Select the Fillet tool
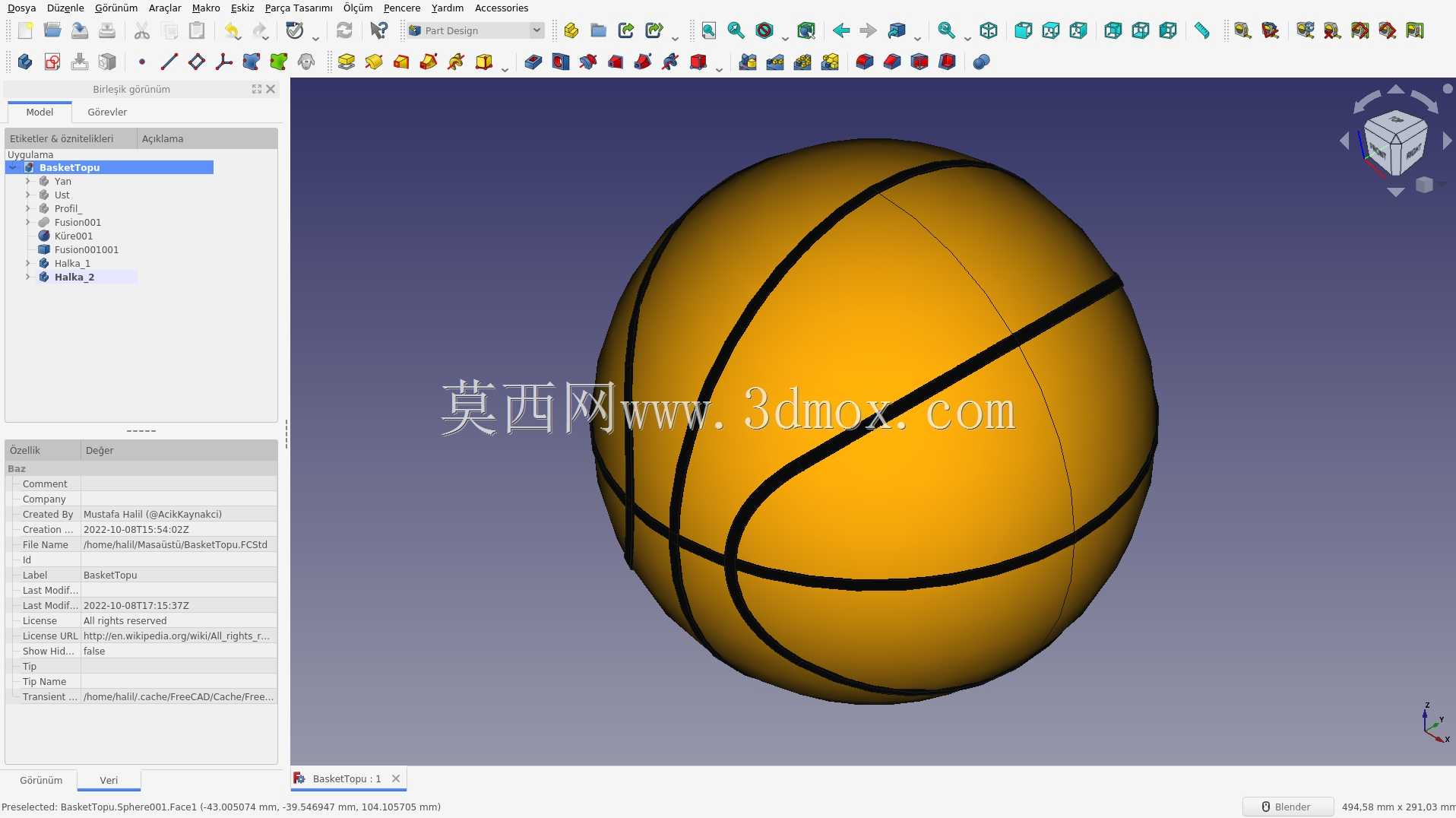1456x818 pixels. 865,62
